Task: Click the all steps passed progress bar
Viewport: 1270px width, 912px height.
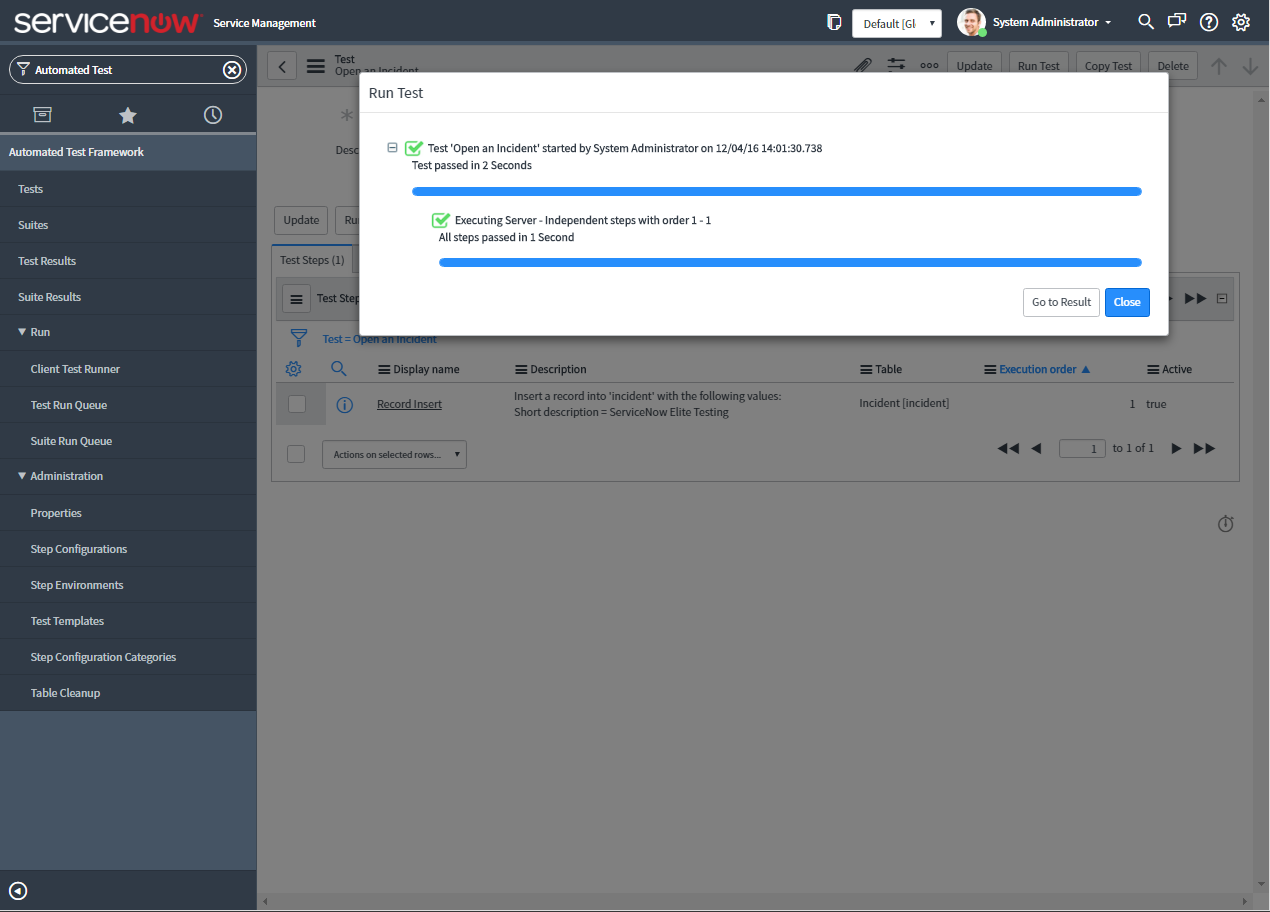Action: tap(790, 262)
